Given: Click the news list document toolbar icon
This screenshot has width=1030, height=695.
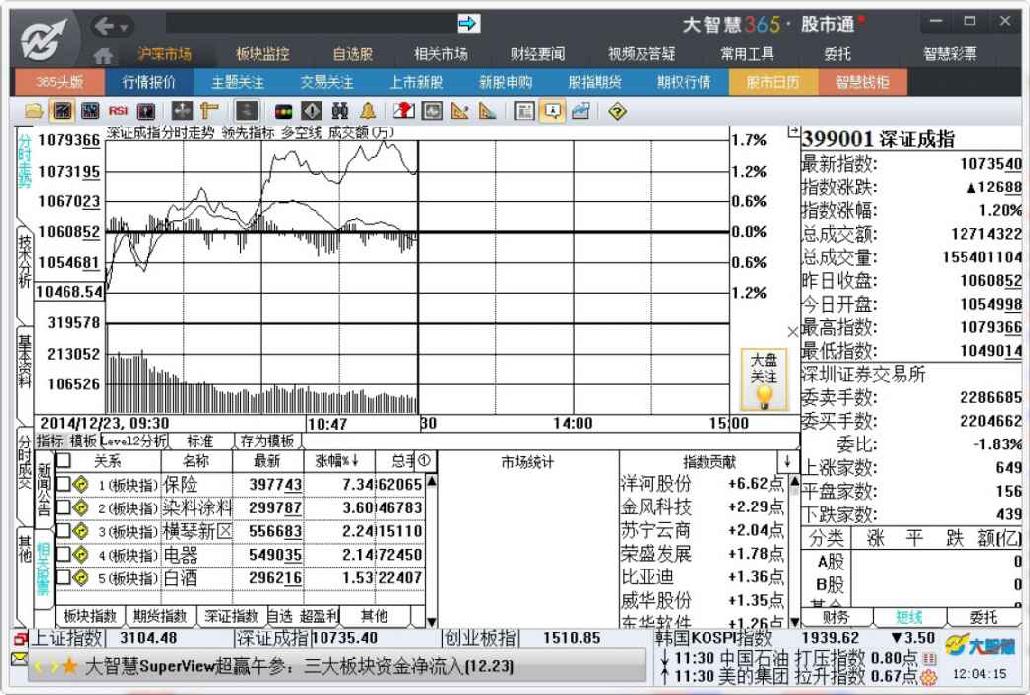Looking at the screenshot, I should point(524,111).
